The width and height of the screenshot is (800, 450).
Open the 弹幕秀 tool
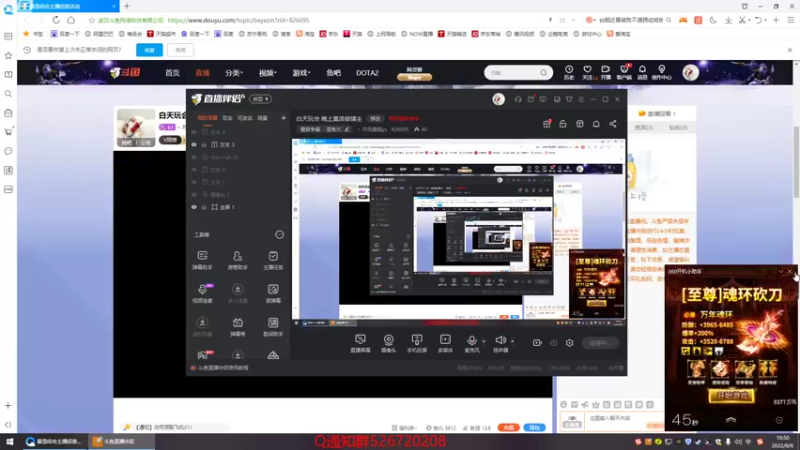(x=237, y=327)
